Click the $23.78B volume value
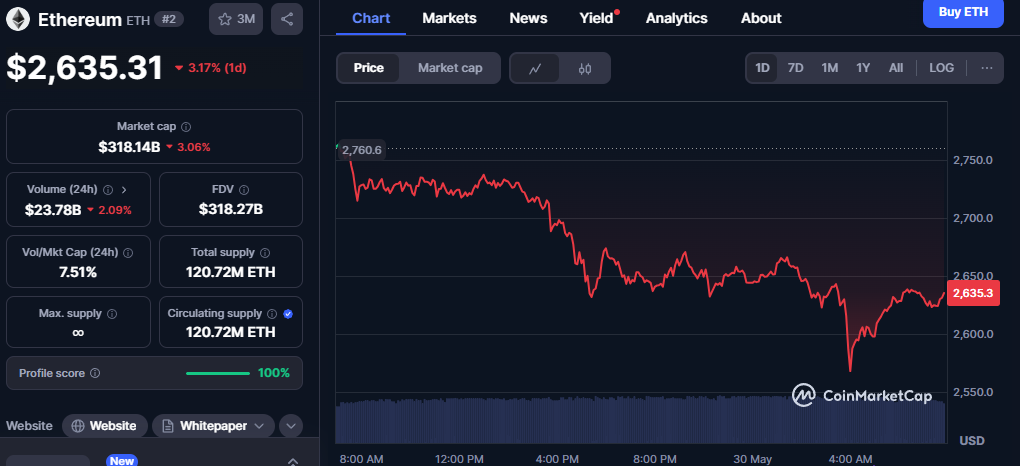Image resolution: width=1020 pixels, height=466 pixels. (53, 210)
